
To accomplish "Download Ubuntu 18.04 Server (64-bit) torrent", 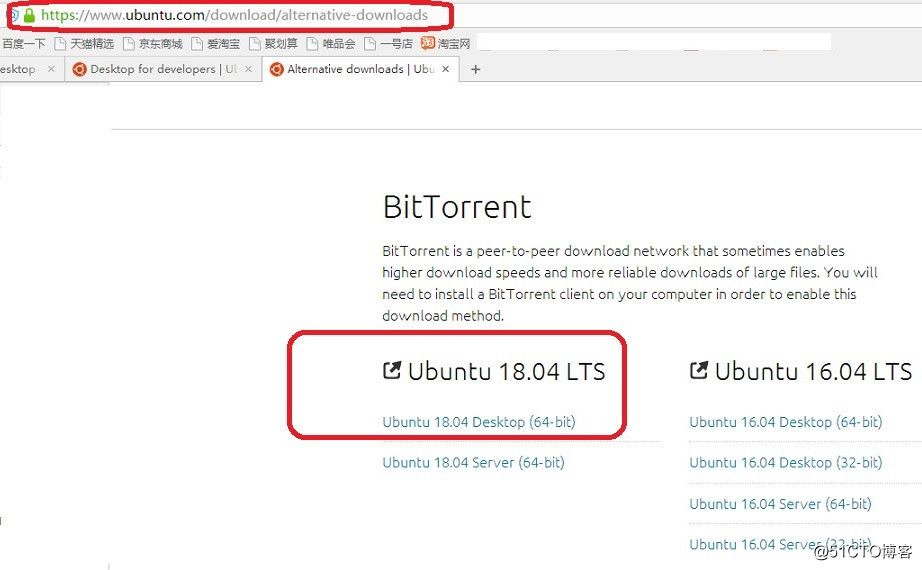I will 473,462.
